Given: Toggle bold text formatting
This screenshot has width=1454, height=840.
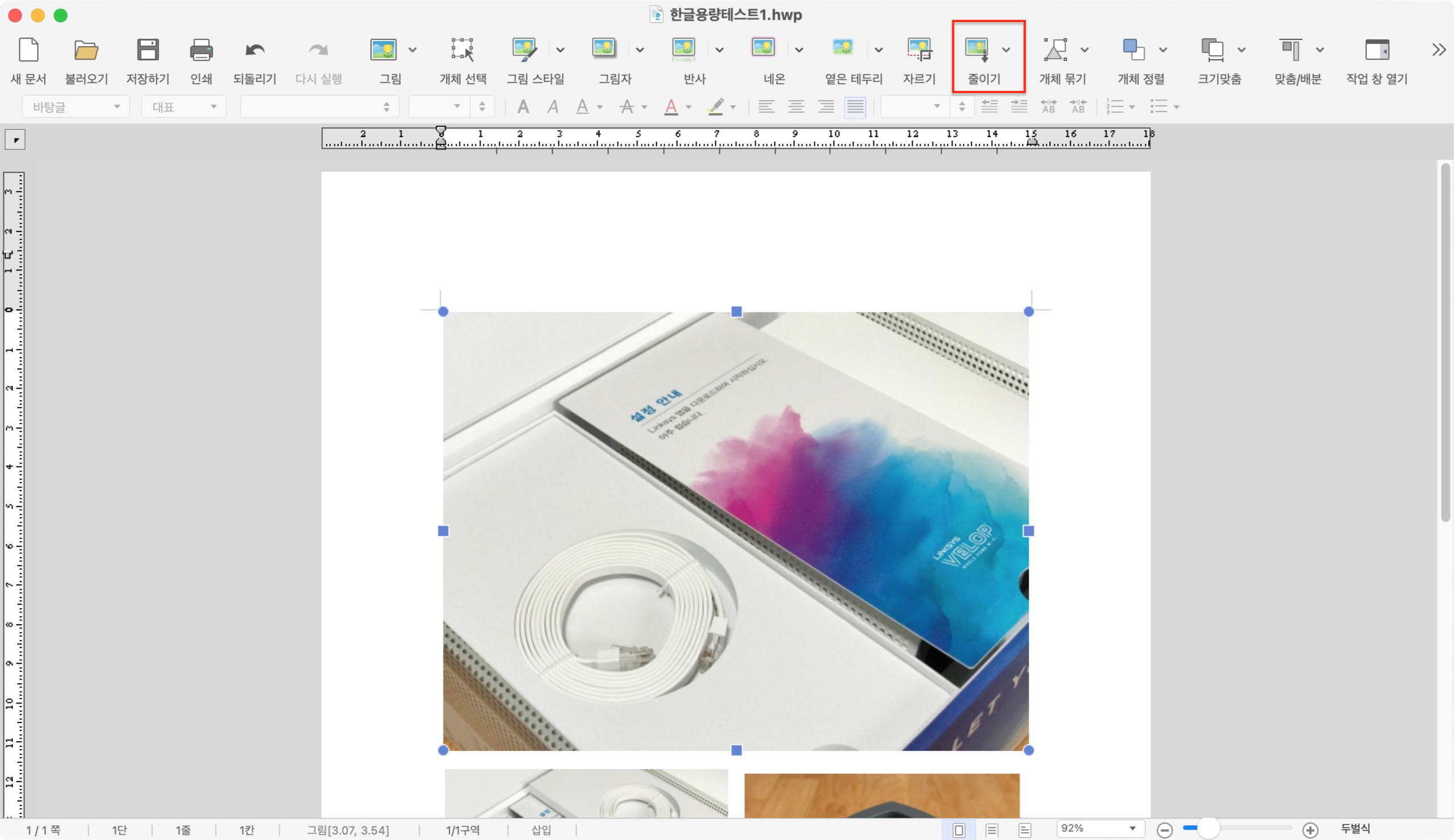Looking at the screenshot, I should coord(523,107).
